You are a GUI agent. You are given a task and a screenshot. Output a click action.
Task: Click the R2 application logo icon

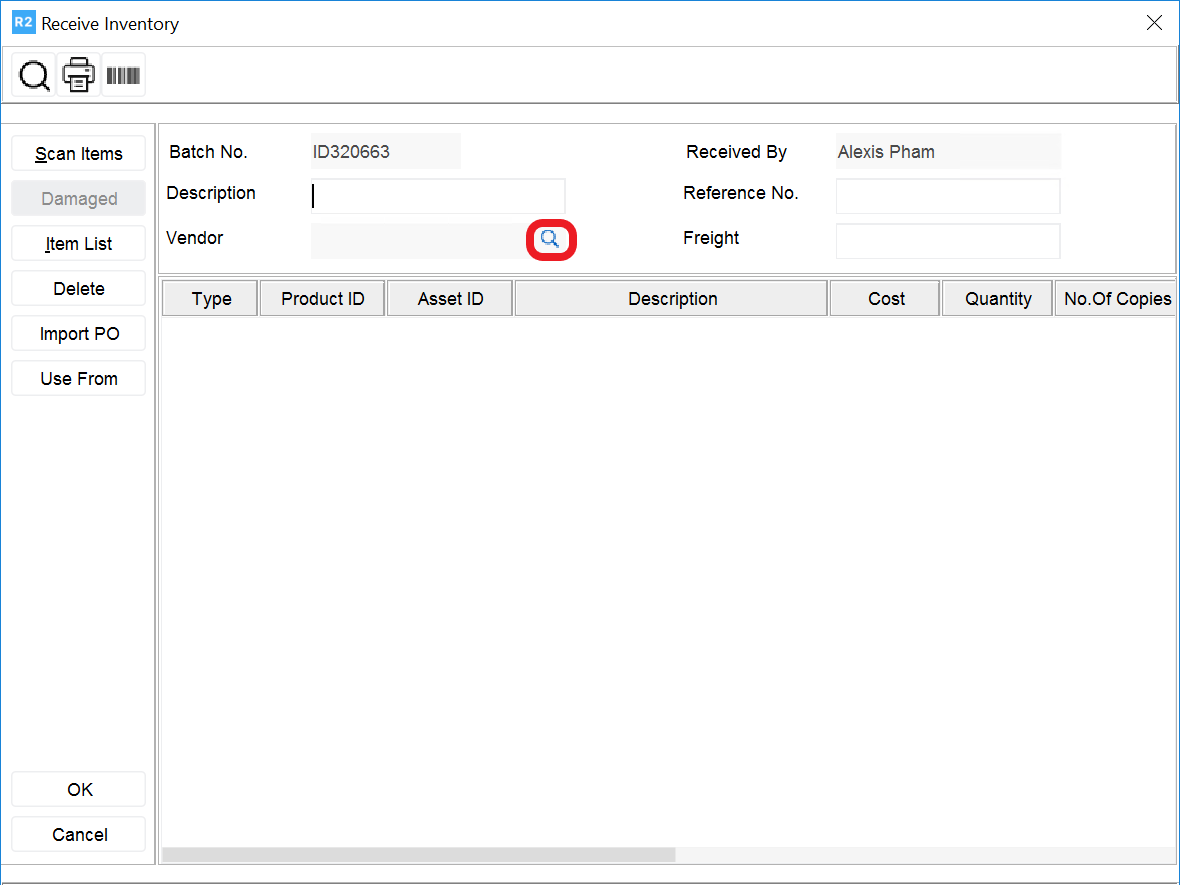23,23
